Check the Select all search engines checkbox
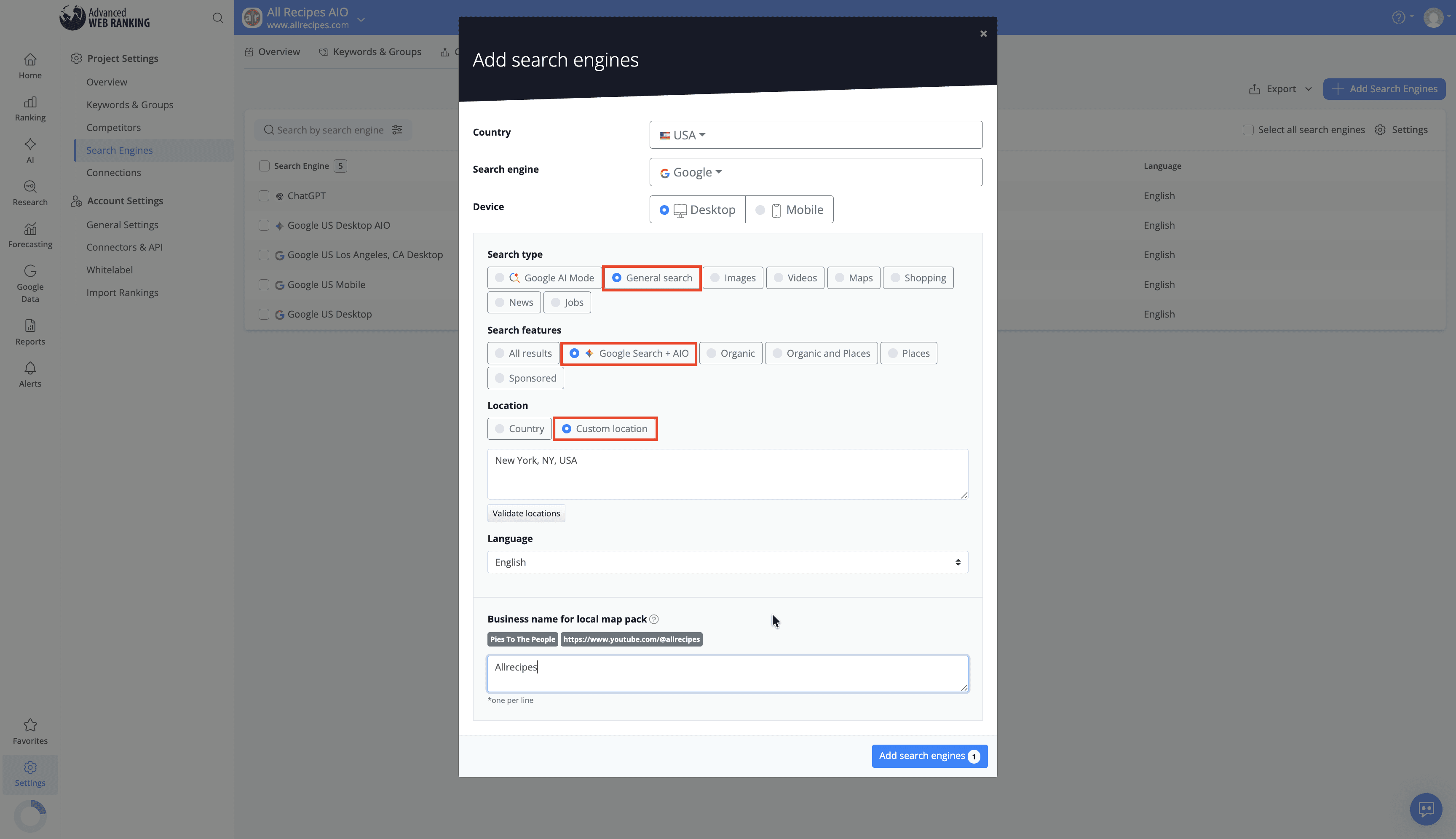The image size is (1456, 839). pos(1248,130)
